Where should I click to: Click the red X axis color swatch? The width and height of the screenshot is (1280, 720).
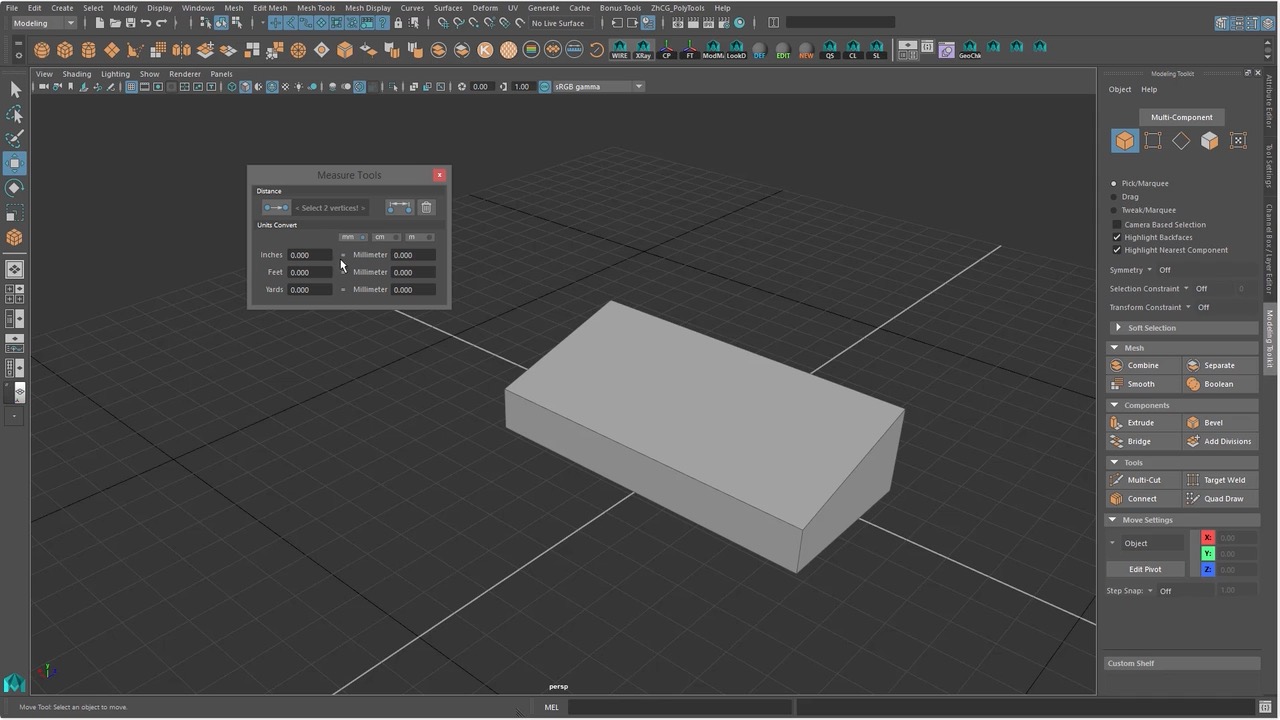tap(1207, 537)
